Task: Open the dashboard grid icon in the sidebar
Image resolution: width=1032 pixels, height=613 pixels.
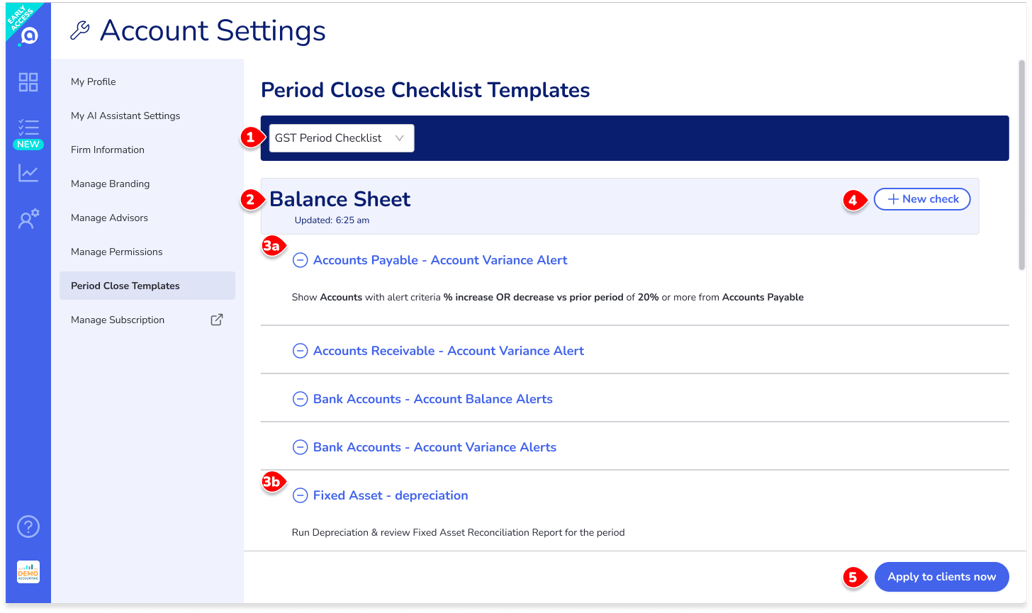Action: coord(28,82)
